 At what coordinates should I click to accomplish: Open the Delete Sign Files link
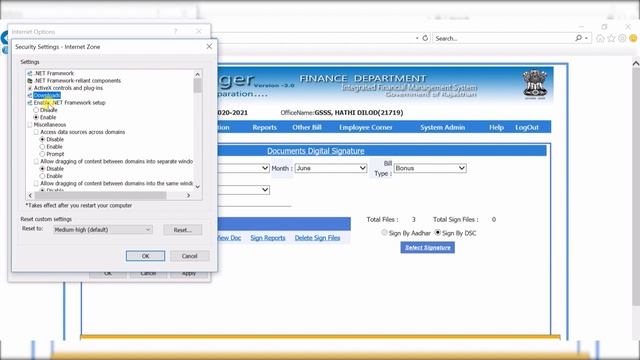pos(317,238)
